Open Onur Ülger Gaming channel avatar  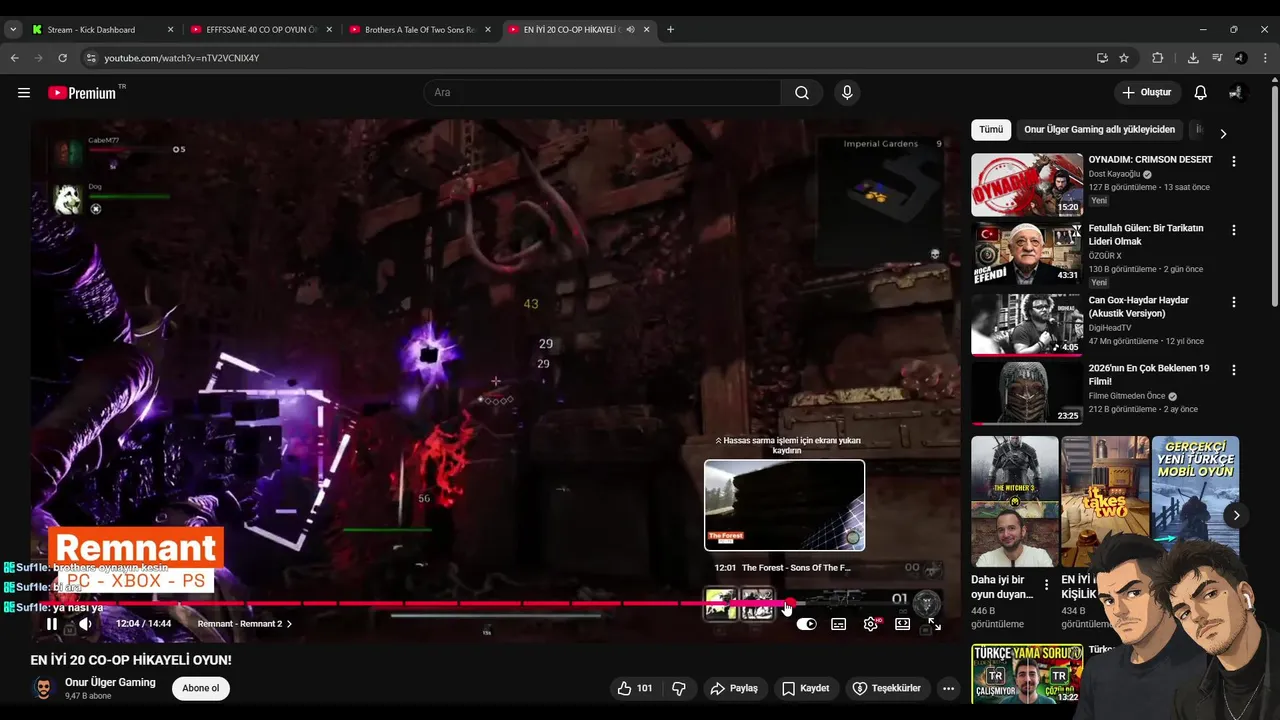[43, 688]
